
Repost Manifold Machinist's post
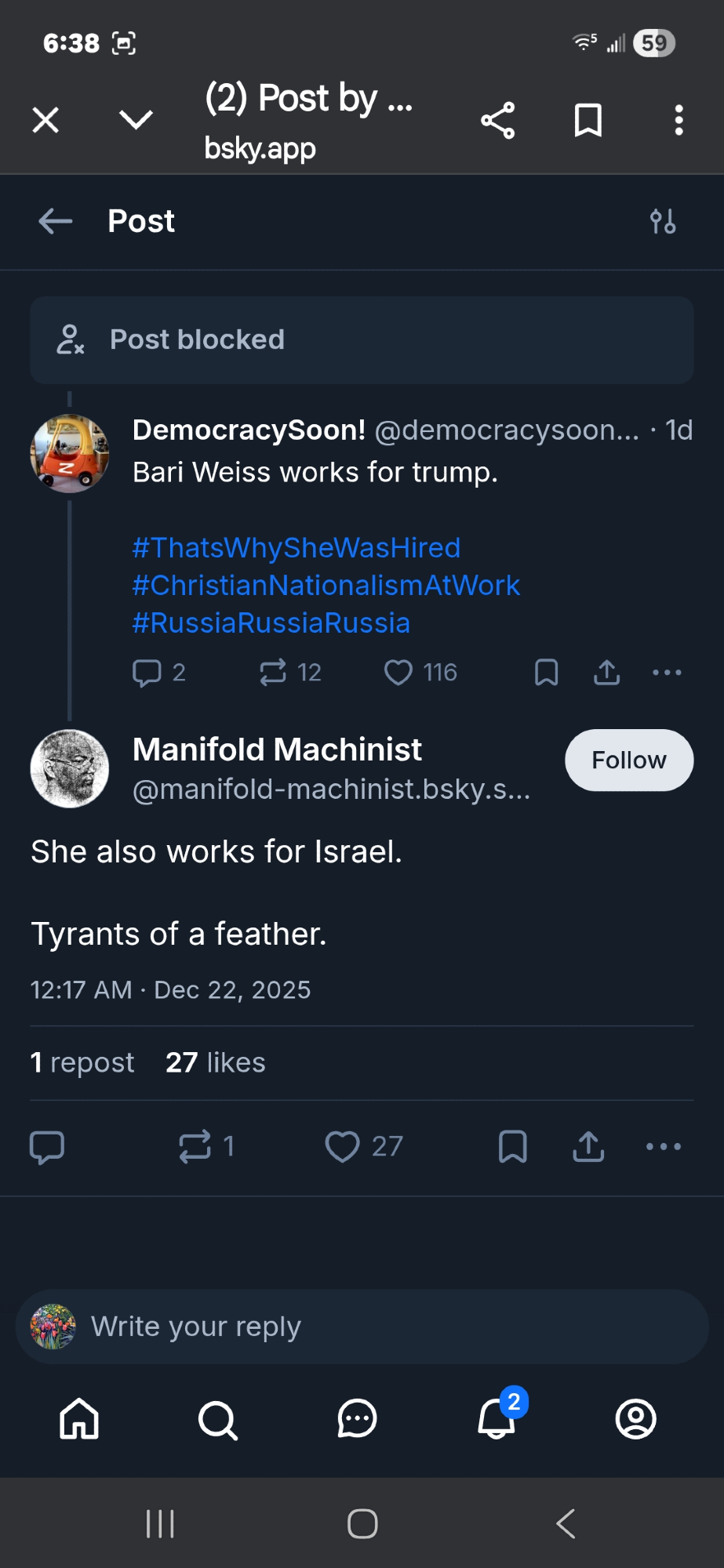[x=195, y=1146]
